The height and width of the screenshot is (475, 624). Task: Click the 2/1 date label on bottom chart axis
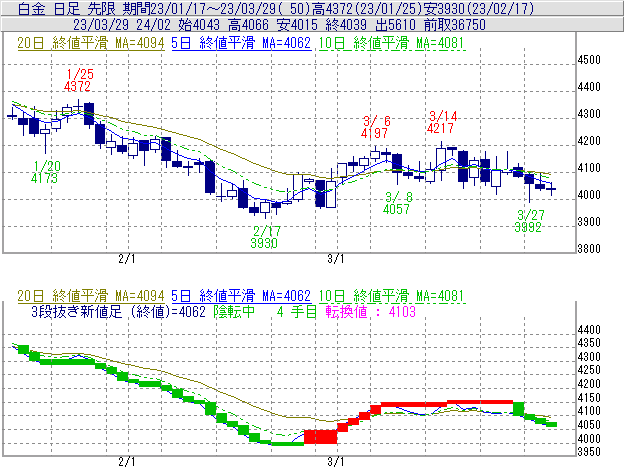(x=127, y=462)
